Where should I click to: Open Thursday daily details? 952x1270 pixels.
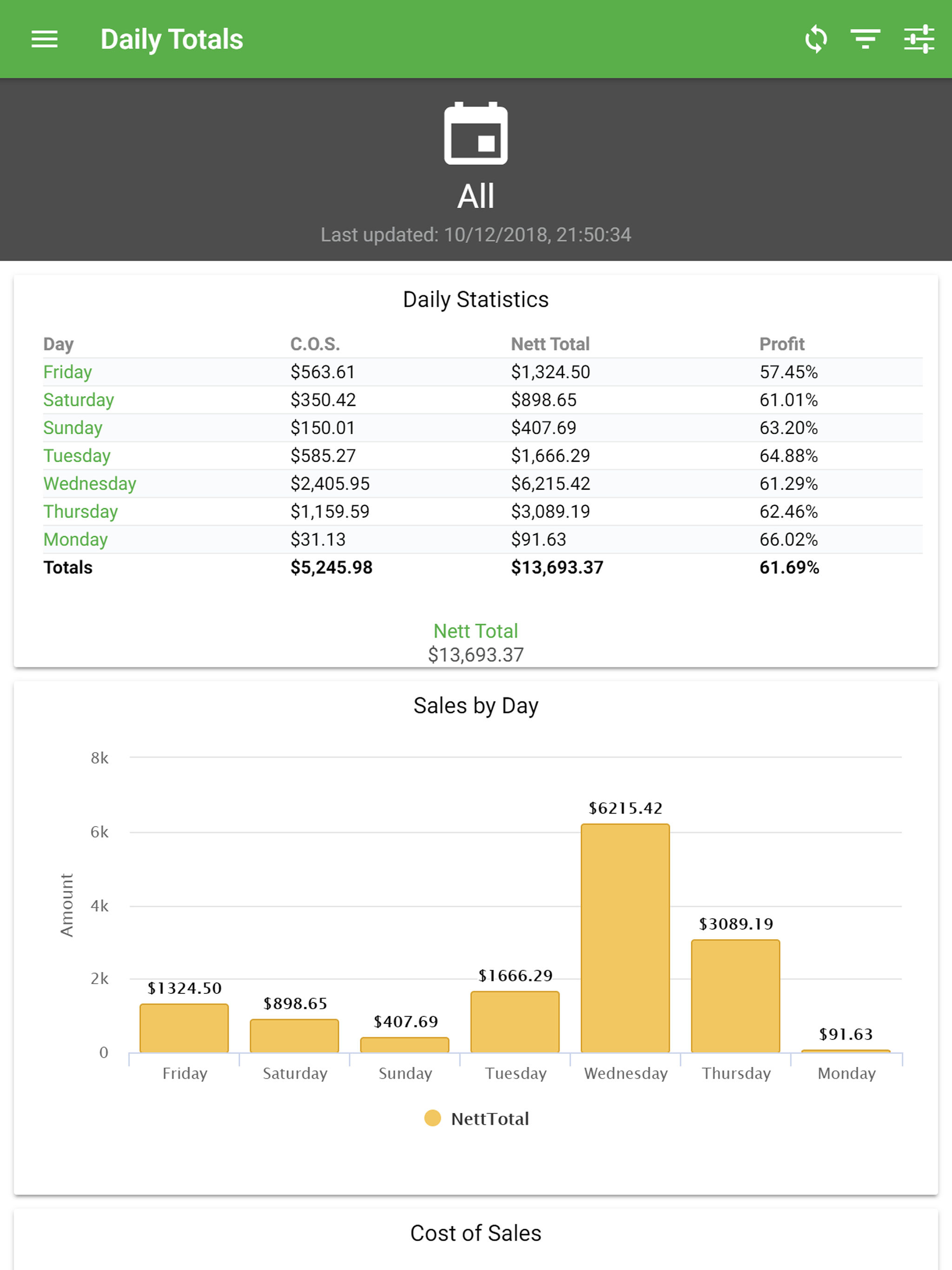click(81, 511)
